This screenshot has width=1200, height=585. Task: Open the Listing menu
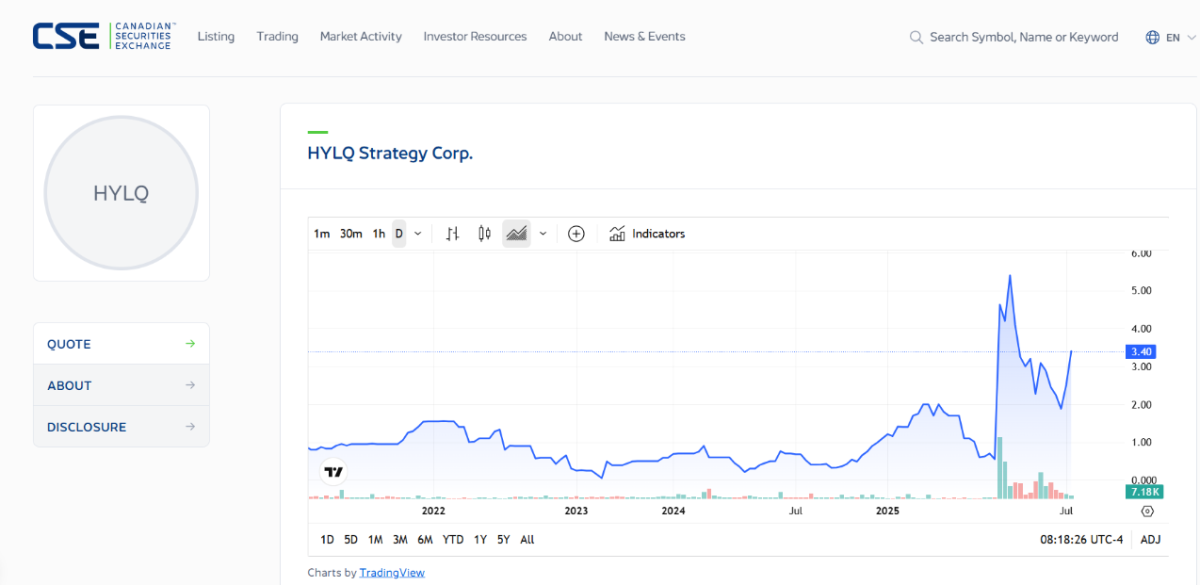(216, 37)
